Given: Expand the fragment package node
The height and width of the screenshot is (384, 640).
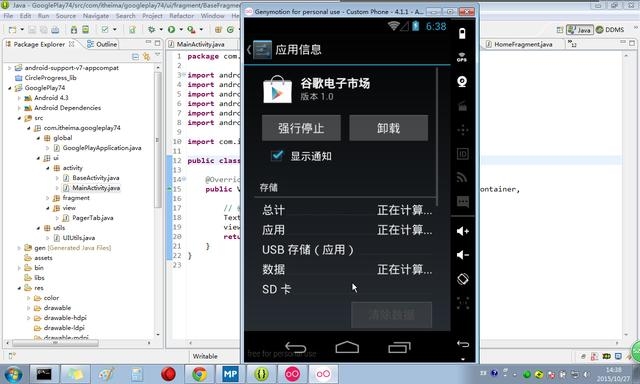Looking at the screenshot, I should tap(48, 198).
